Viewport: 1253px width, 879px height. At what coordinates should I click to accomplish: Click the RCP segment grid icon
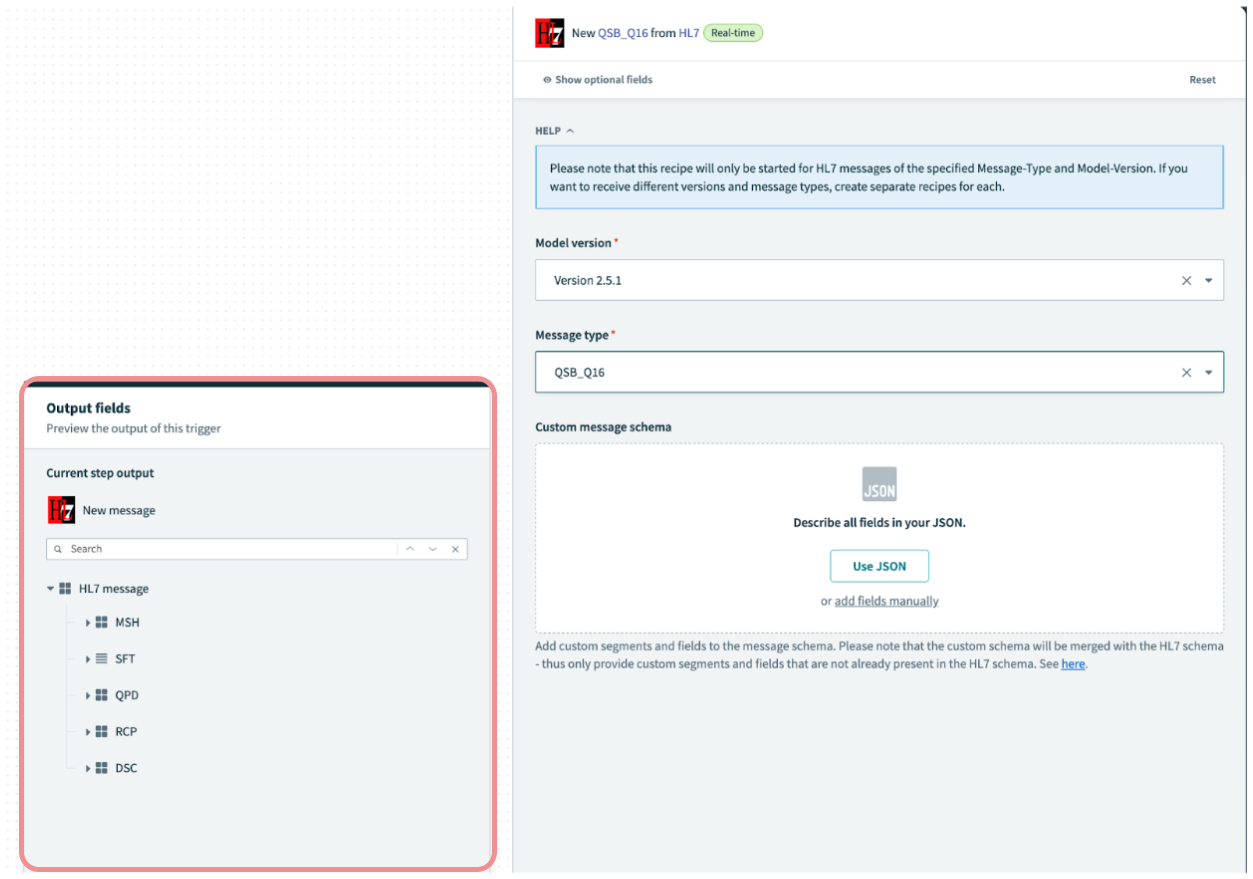104,731
